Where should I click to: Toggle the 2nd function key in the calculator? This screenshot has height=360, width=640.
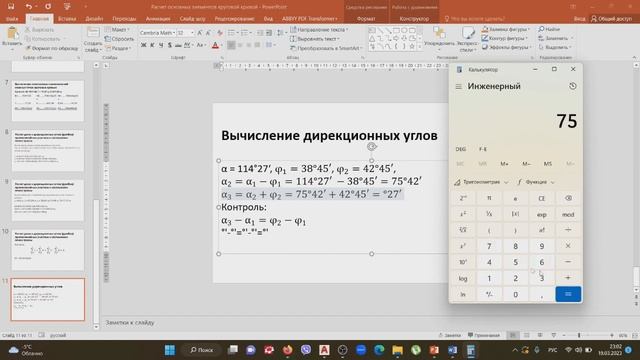coord(463,198)
